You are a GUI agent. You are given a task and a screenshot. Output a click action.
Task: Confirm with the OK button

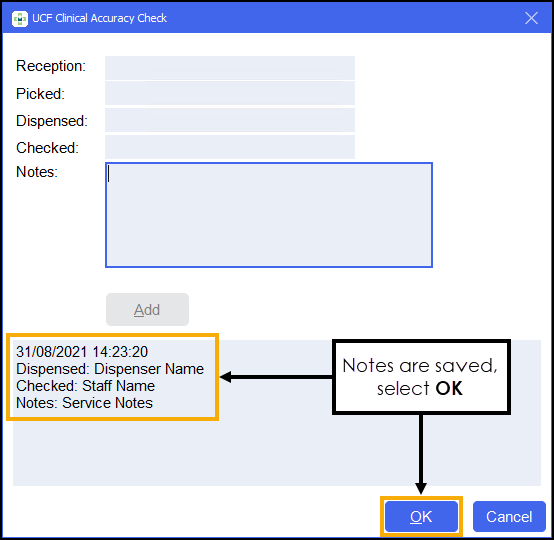coord(421,516)
